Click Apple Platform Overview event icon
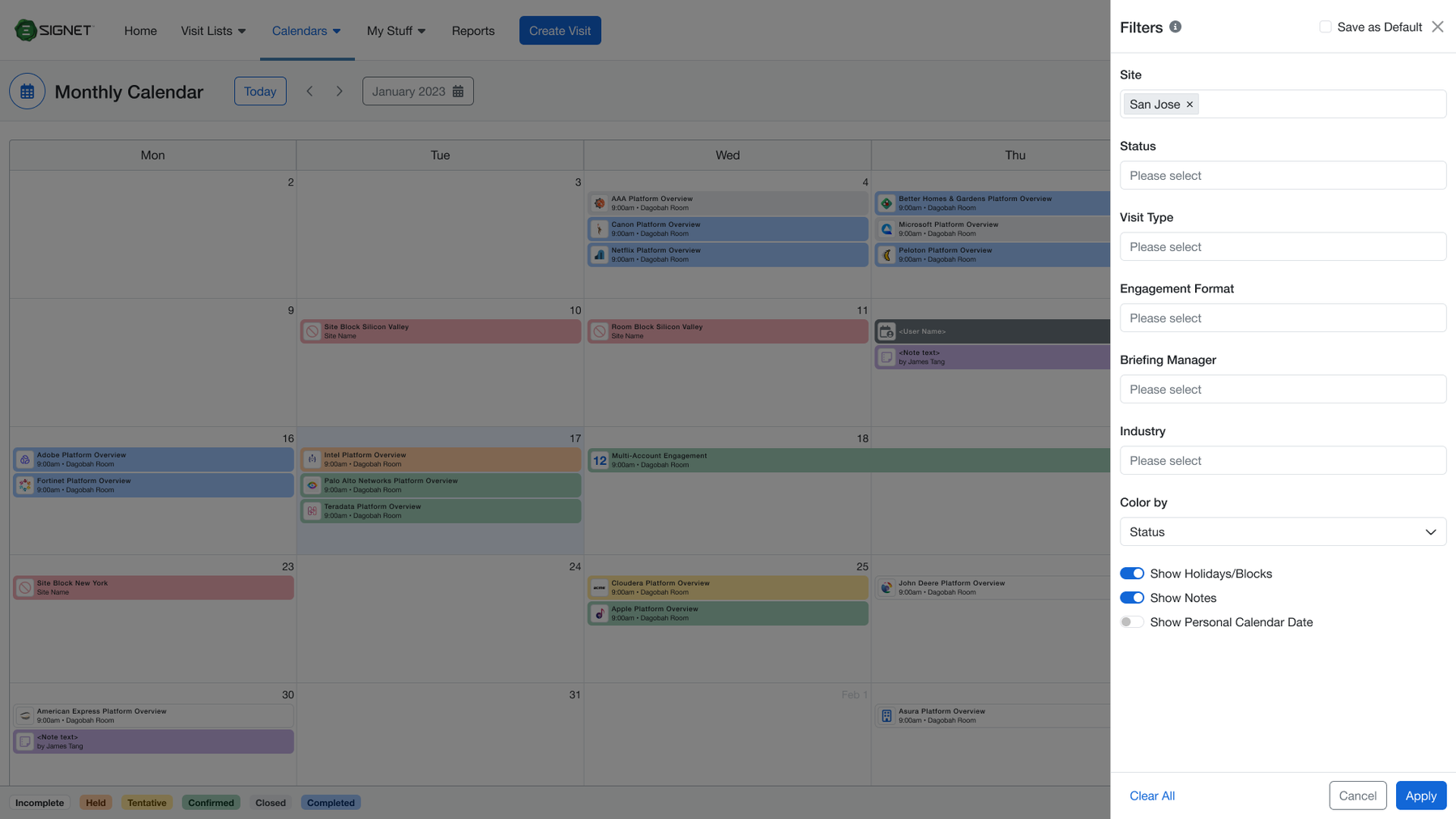This screenshot has width=1456, height=819. tap(600, 613)
